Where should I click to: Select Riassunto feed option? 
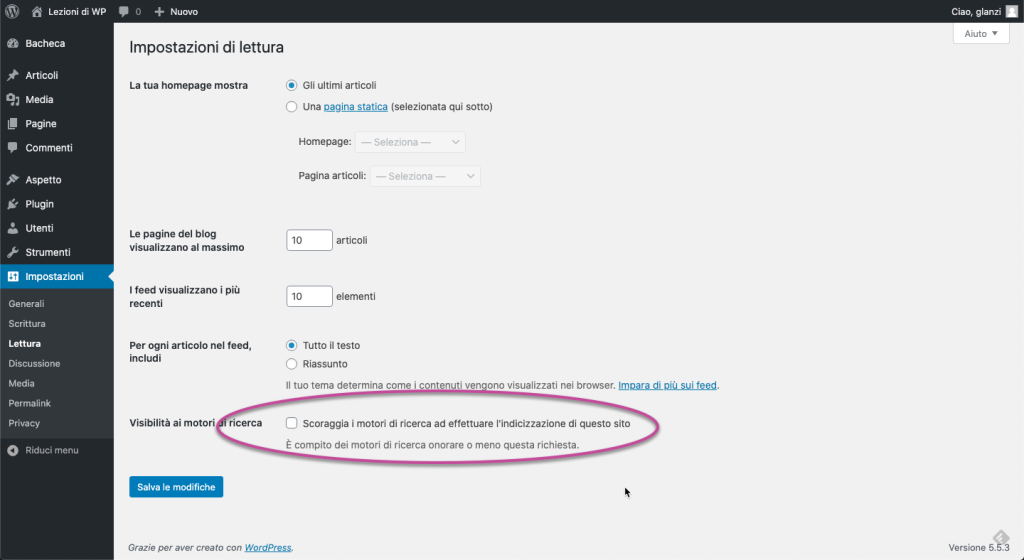click(x=291, y=364)
